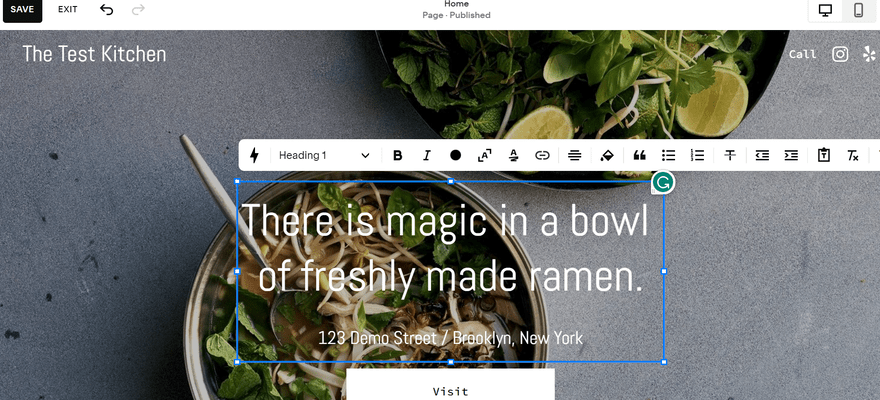Viewport: 880px width, 400px height.
Task: Click the top-center handle of text block
Action: pos(451,181)
